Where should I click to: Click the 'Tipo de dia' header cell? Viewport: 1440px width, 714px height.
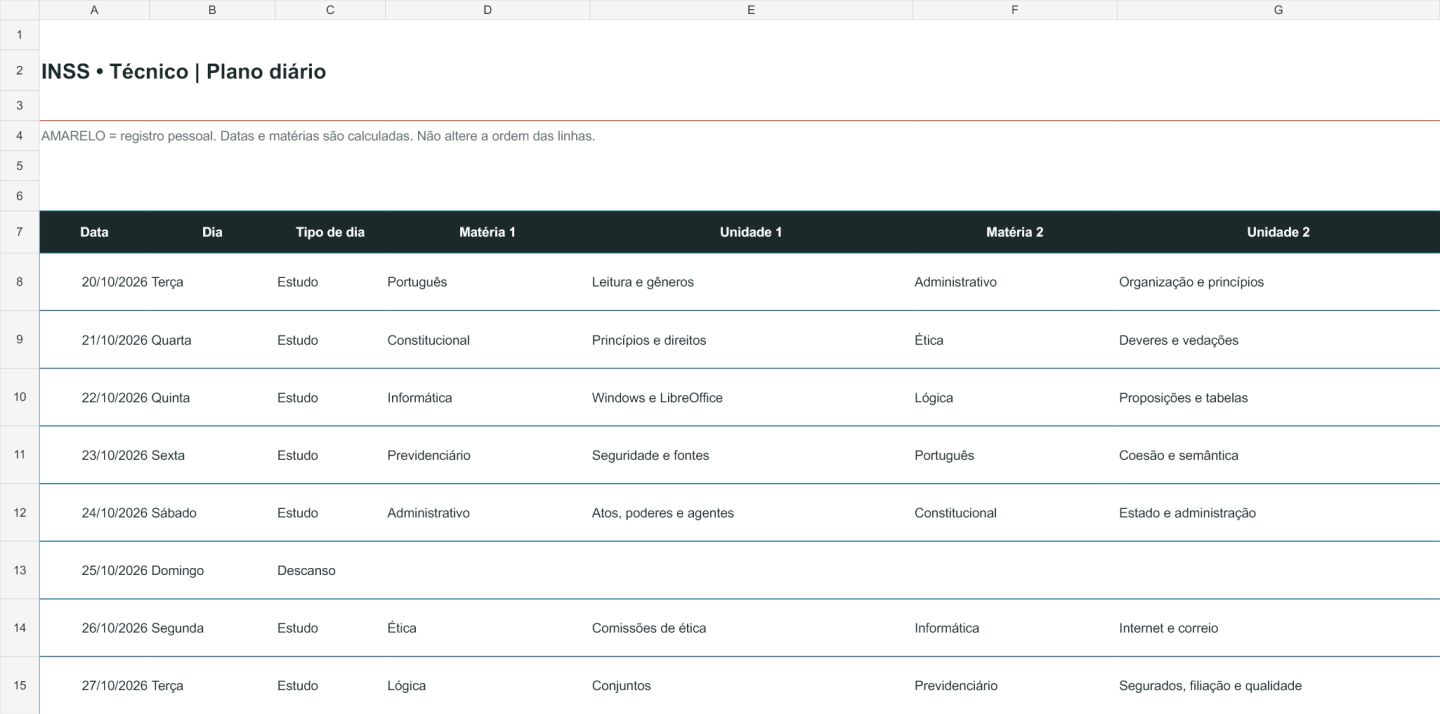(x=330, y=232)
